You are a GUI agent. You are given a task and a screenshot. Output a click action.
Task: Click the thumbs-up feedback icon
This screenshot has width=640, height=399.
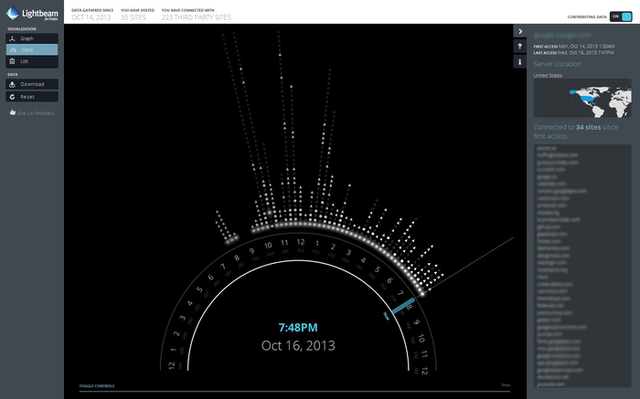13,112
